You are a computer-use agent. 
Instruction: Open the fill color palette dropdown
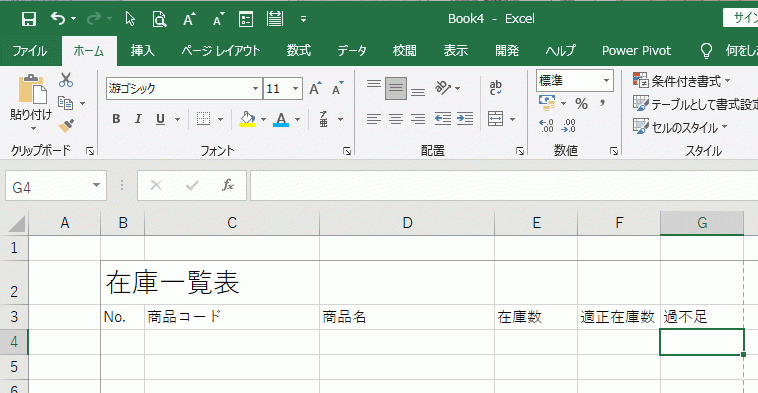click(263, 119)
